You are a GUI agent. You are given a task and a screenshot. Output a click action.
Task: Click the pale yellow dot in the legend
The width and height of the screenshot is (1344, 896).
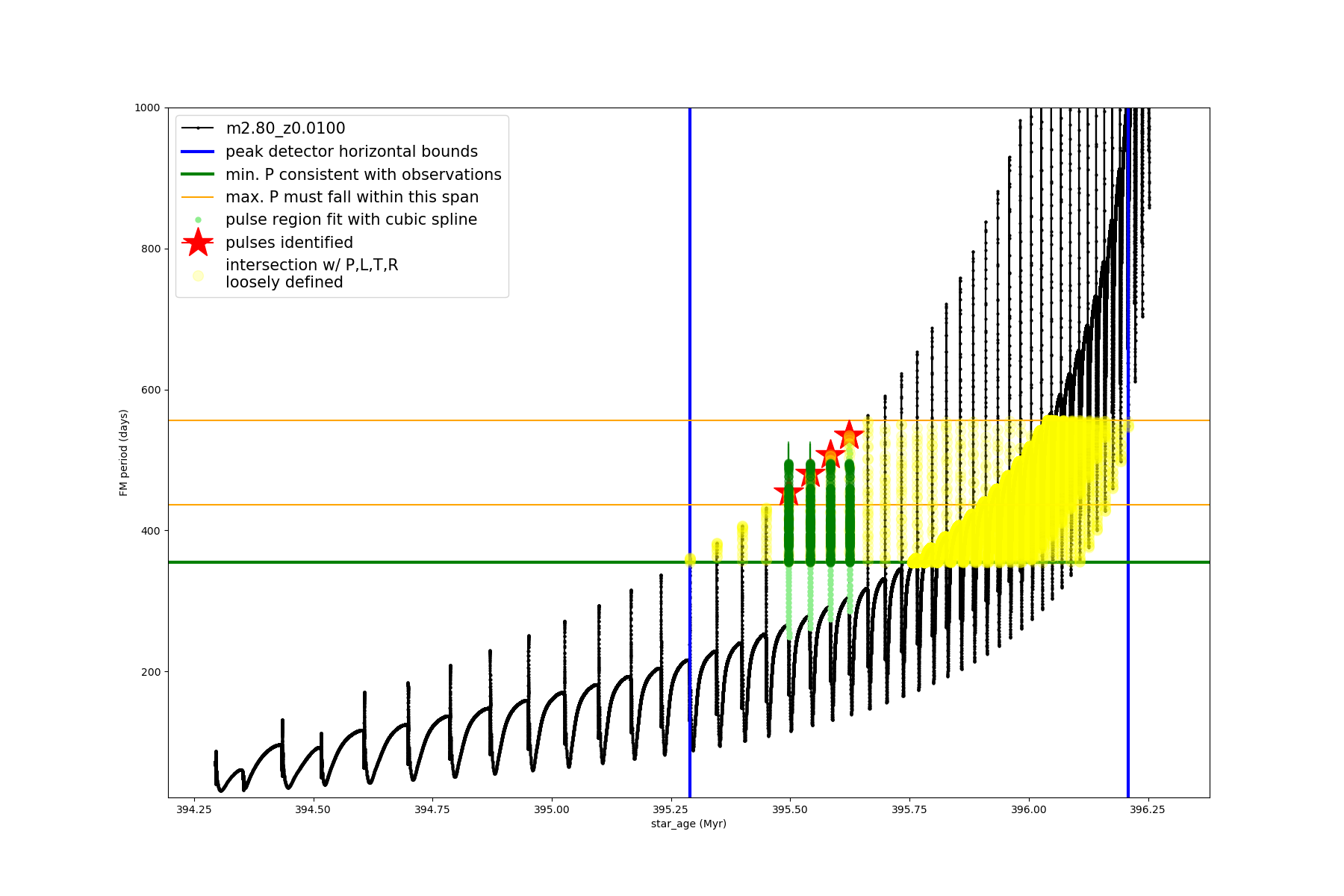[x=198, y=276]
